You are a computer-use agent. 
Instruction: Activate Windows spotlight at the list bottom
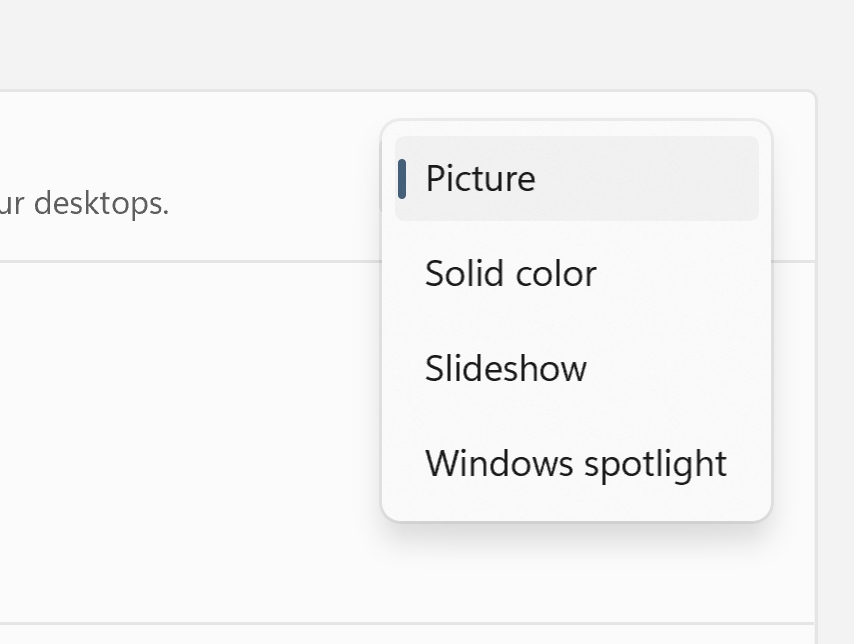(x=576, y=463)
